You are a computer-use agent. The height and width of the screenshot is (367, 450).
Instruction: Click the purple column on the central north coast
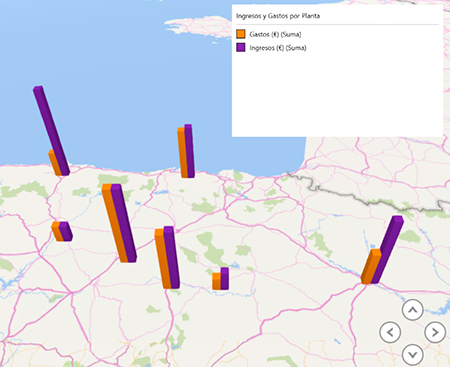coord(189,151)
